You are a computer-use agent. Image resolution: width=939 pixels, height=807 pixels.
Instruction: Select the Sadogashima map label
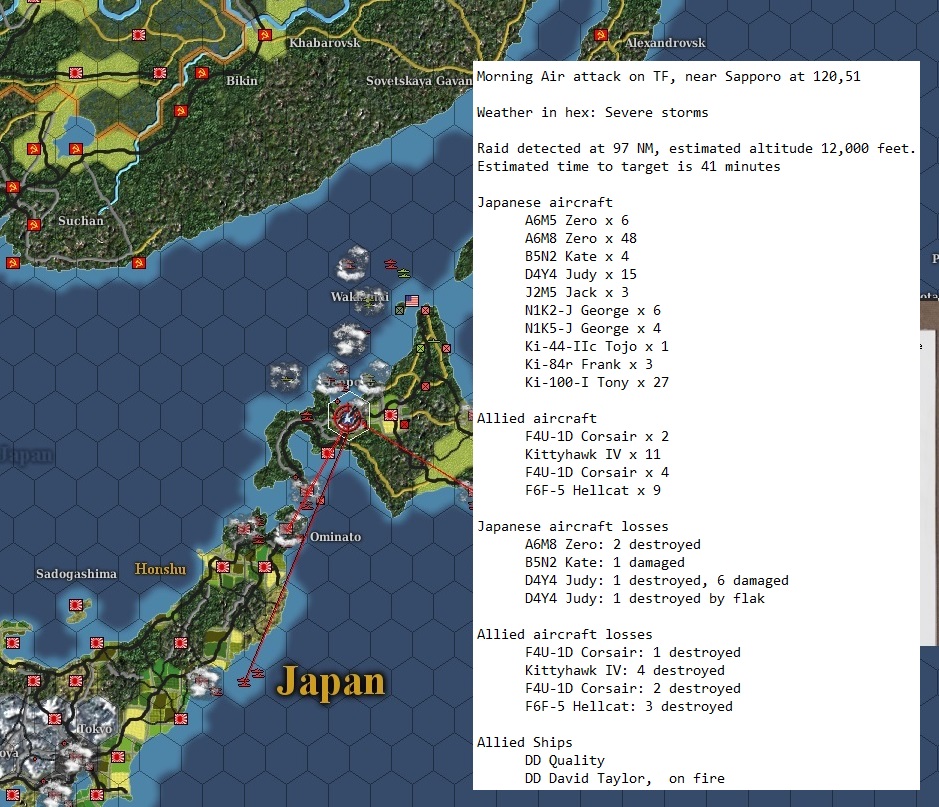point(76,574)
